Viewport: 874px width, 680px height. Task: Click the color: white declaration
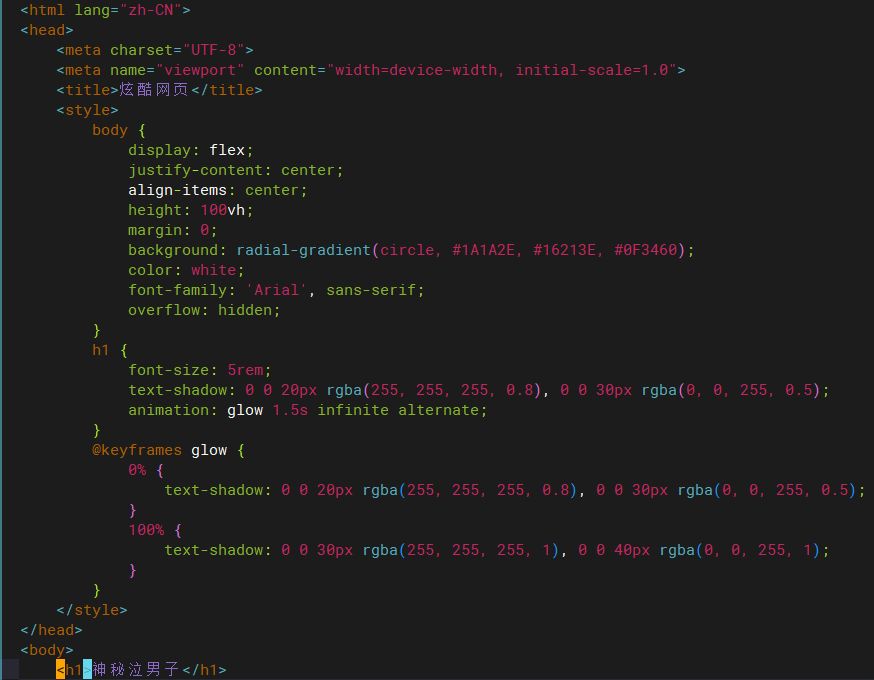click(185, 270)
